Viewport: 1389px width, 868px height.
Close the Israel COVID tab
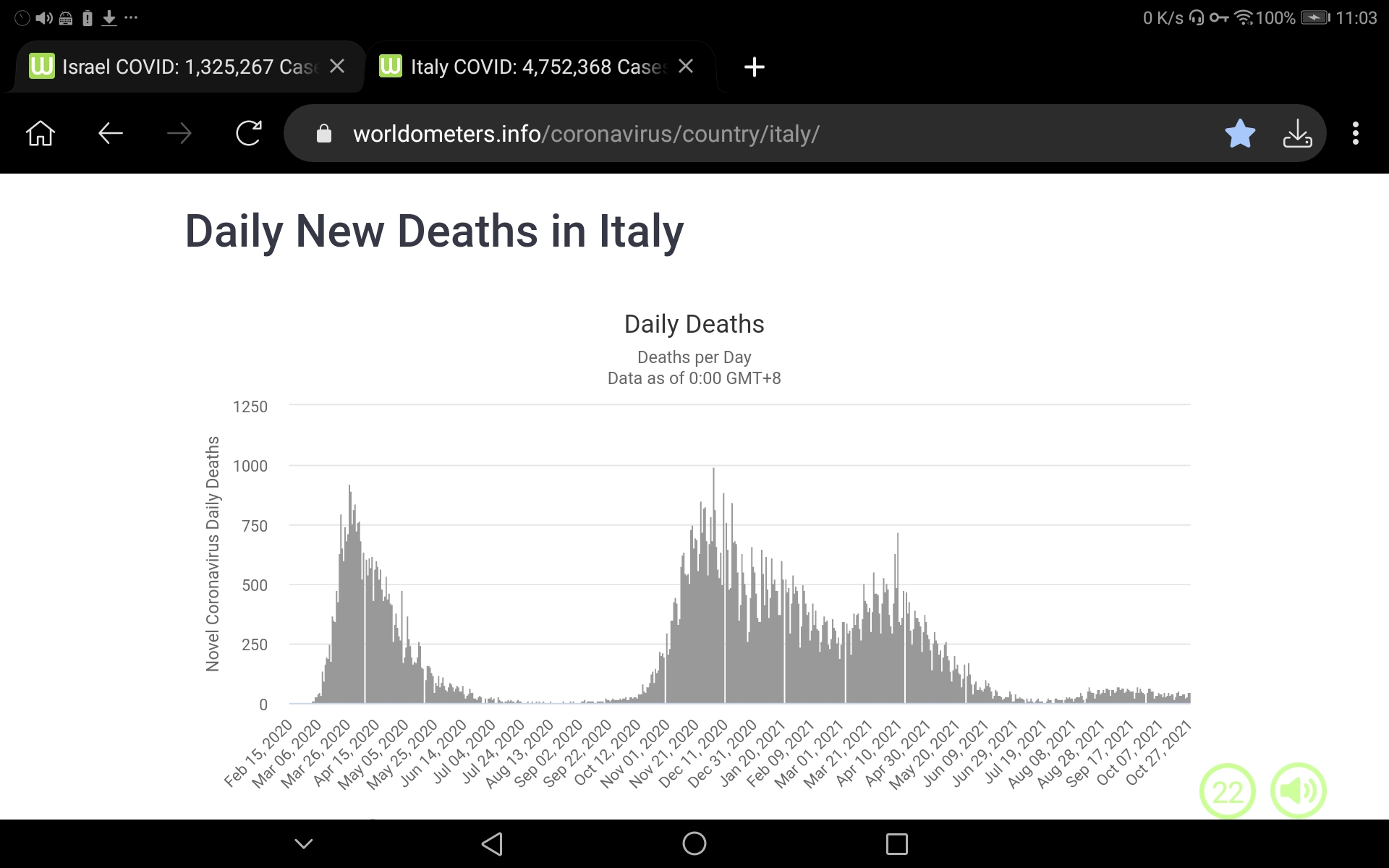pos(337,67)
